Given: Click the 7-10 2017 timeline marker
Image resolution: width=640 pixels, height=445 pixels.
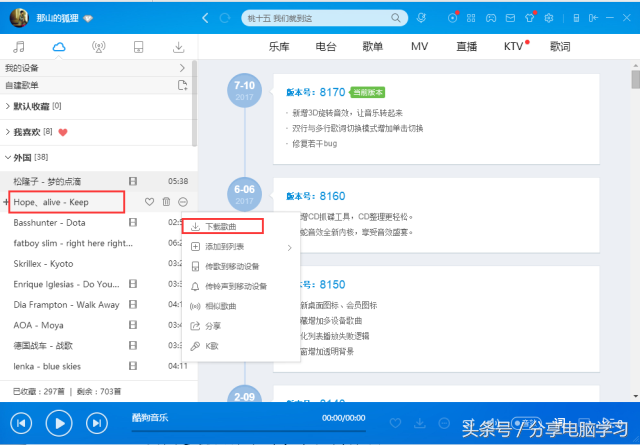Looking at the screenshot, I should click(244, 91).
